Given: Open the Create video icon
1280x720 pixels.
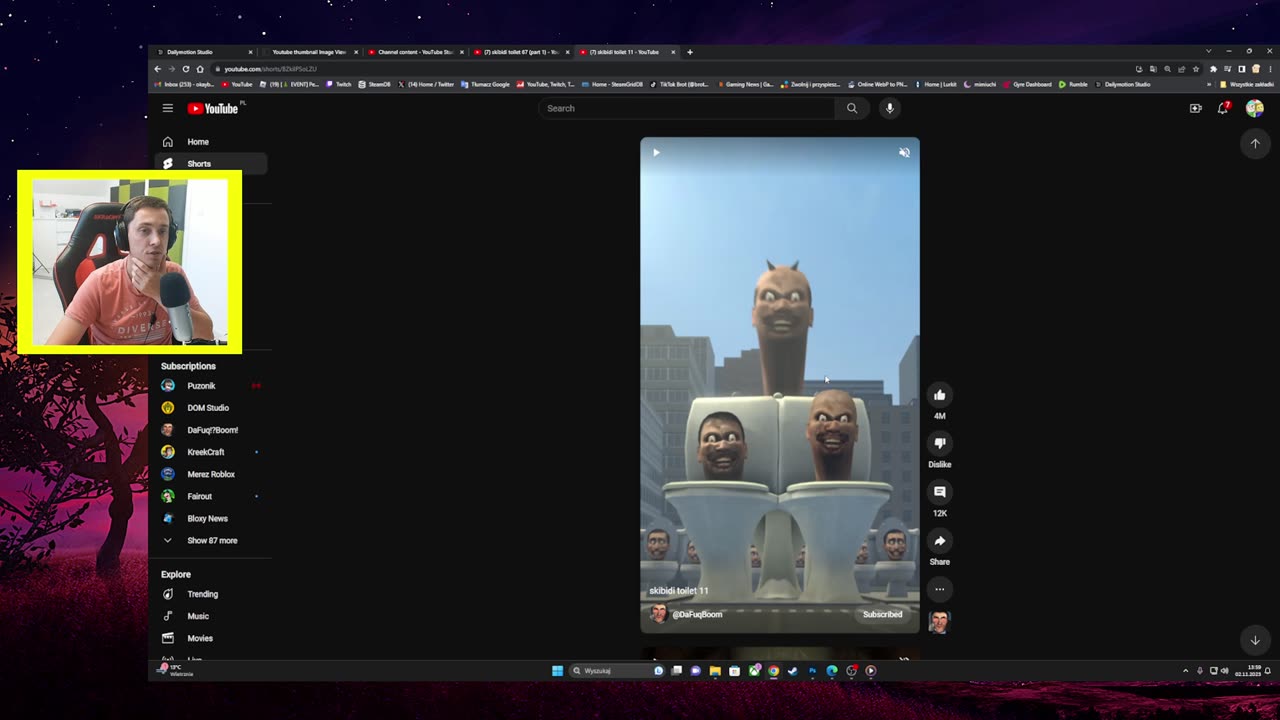Looking at the screenshot, I should (x=1195, y=108).
